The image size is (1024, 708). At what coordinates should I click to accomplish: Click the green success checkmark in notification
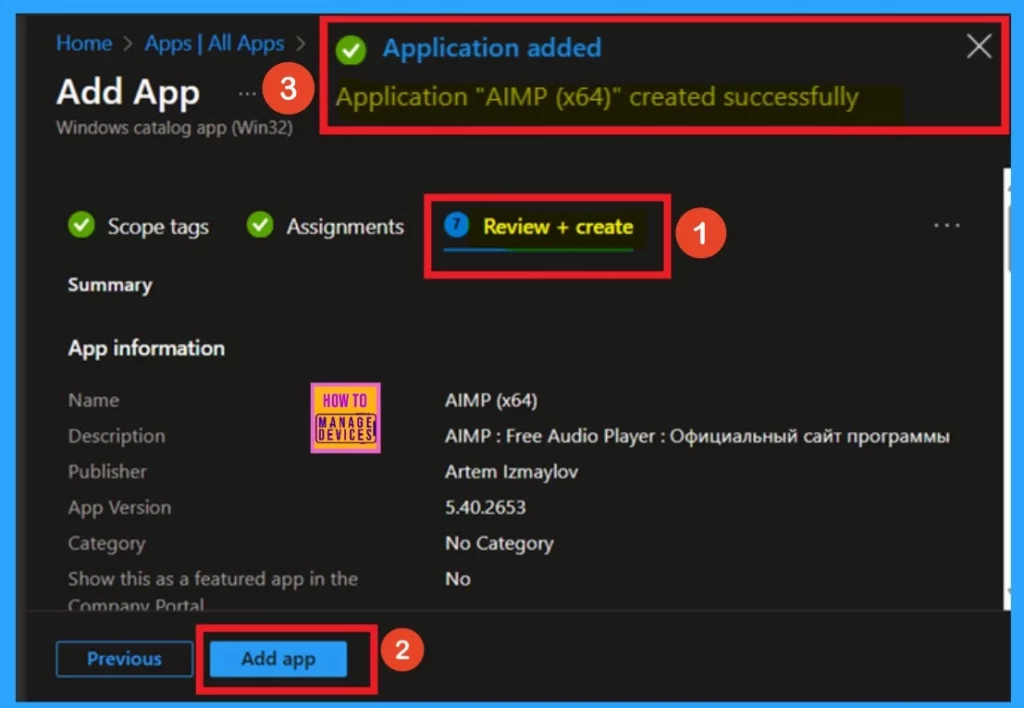coord(351,50)
